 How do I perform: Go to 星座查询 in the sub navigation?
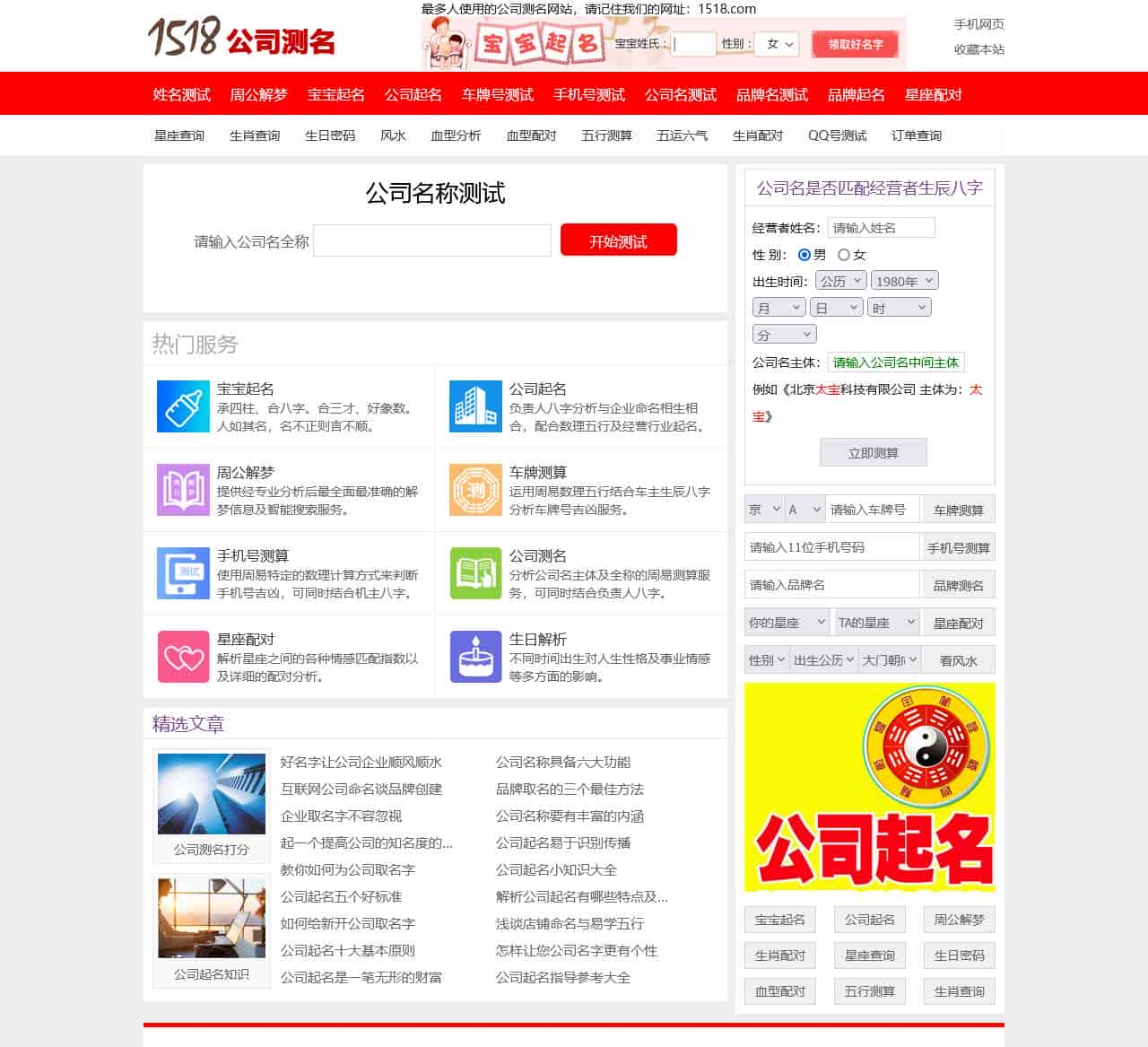pos(179,135)
